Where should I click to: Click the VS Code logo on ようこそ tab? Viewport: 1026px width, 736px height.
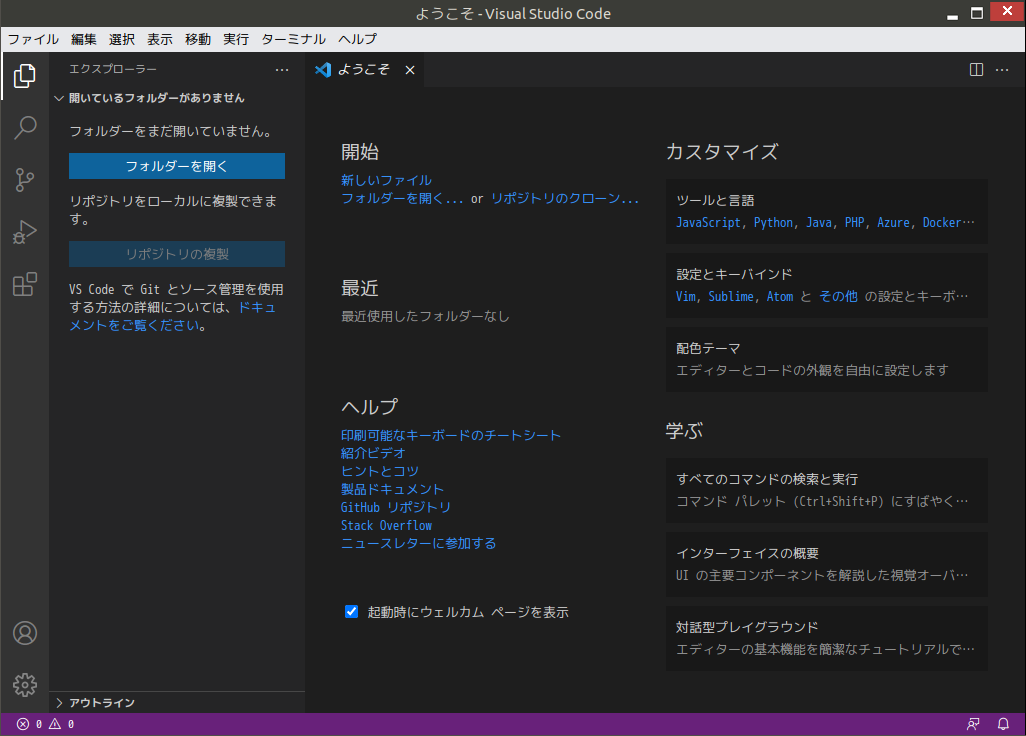pyautogui.click(x=323, y=69)
